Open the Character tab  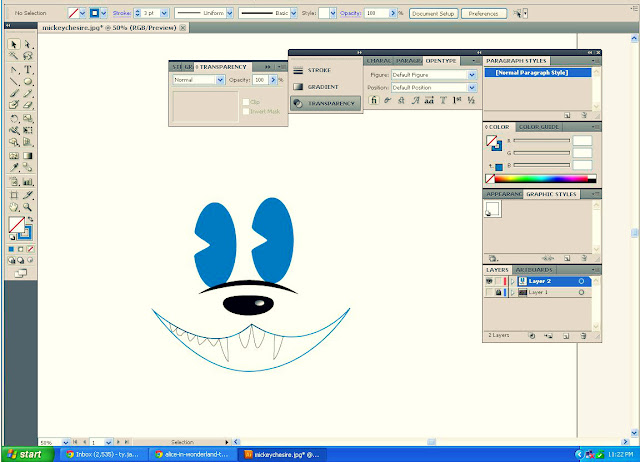click(378, 61)
